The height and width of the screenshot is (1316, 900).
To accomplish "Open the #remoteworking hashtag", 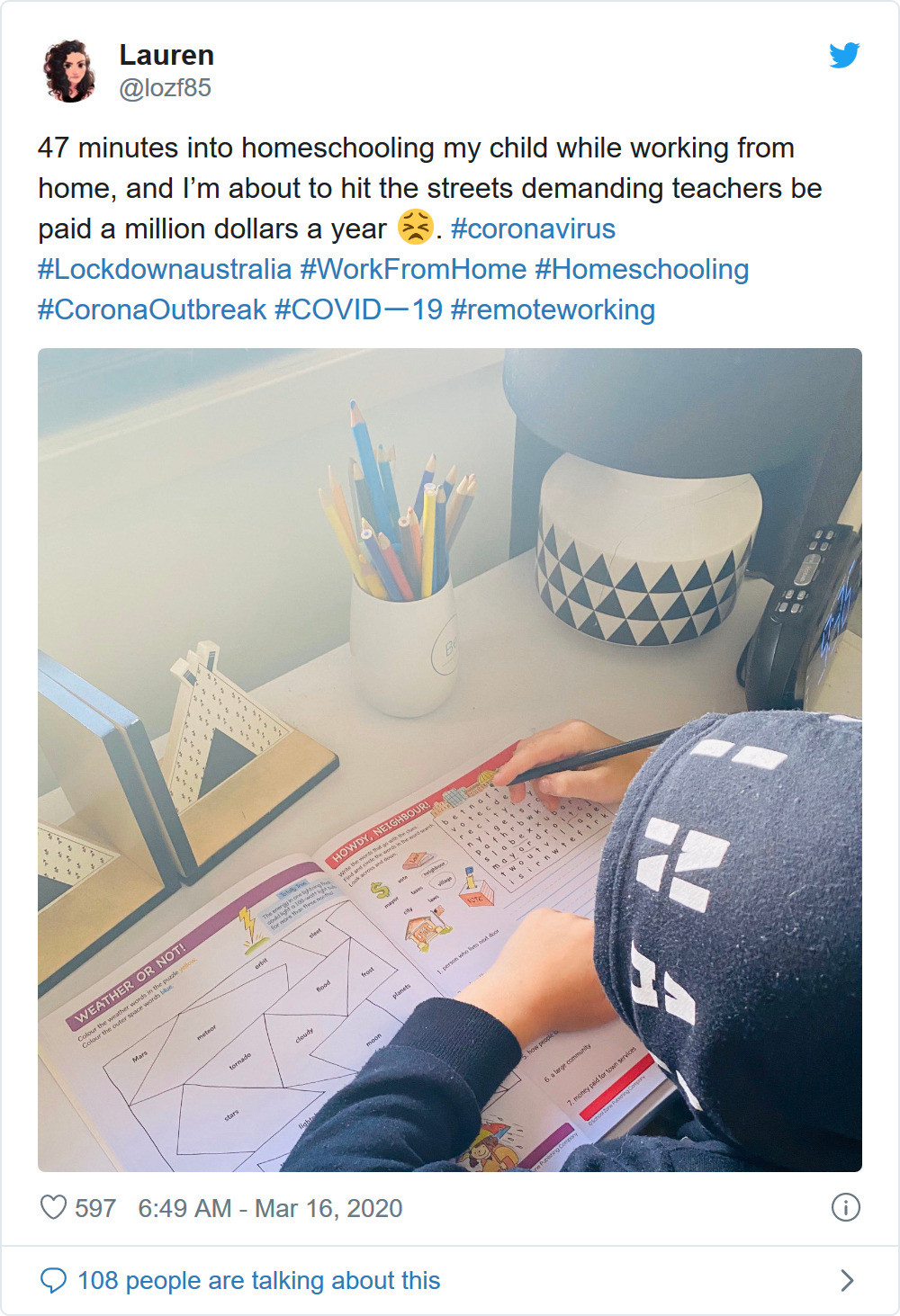I will [x=553, y=309].
